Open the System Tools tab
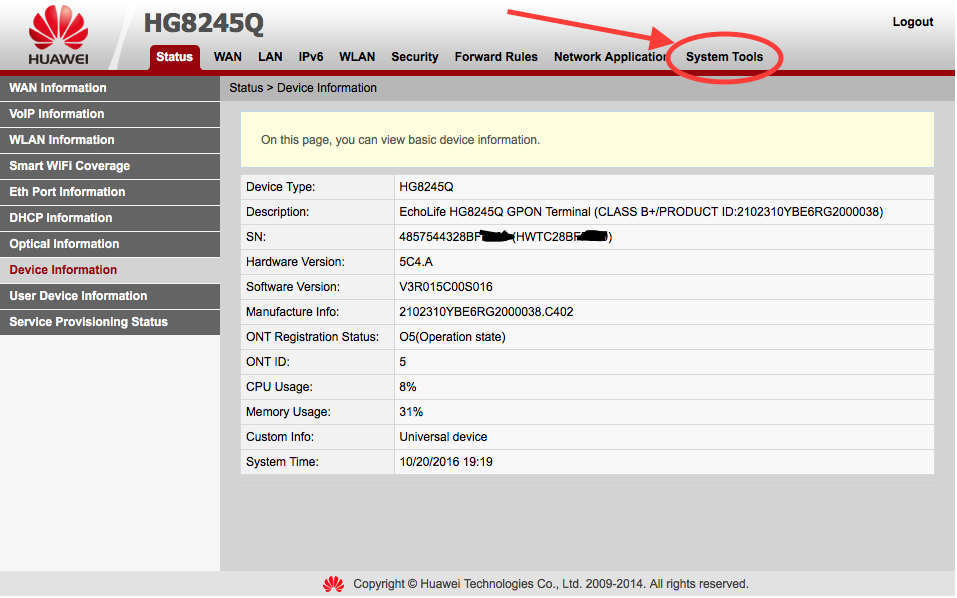This screenshot has height=598, width=957. coord(724,57)
